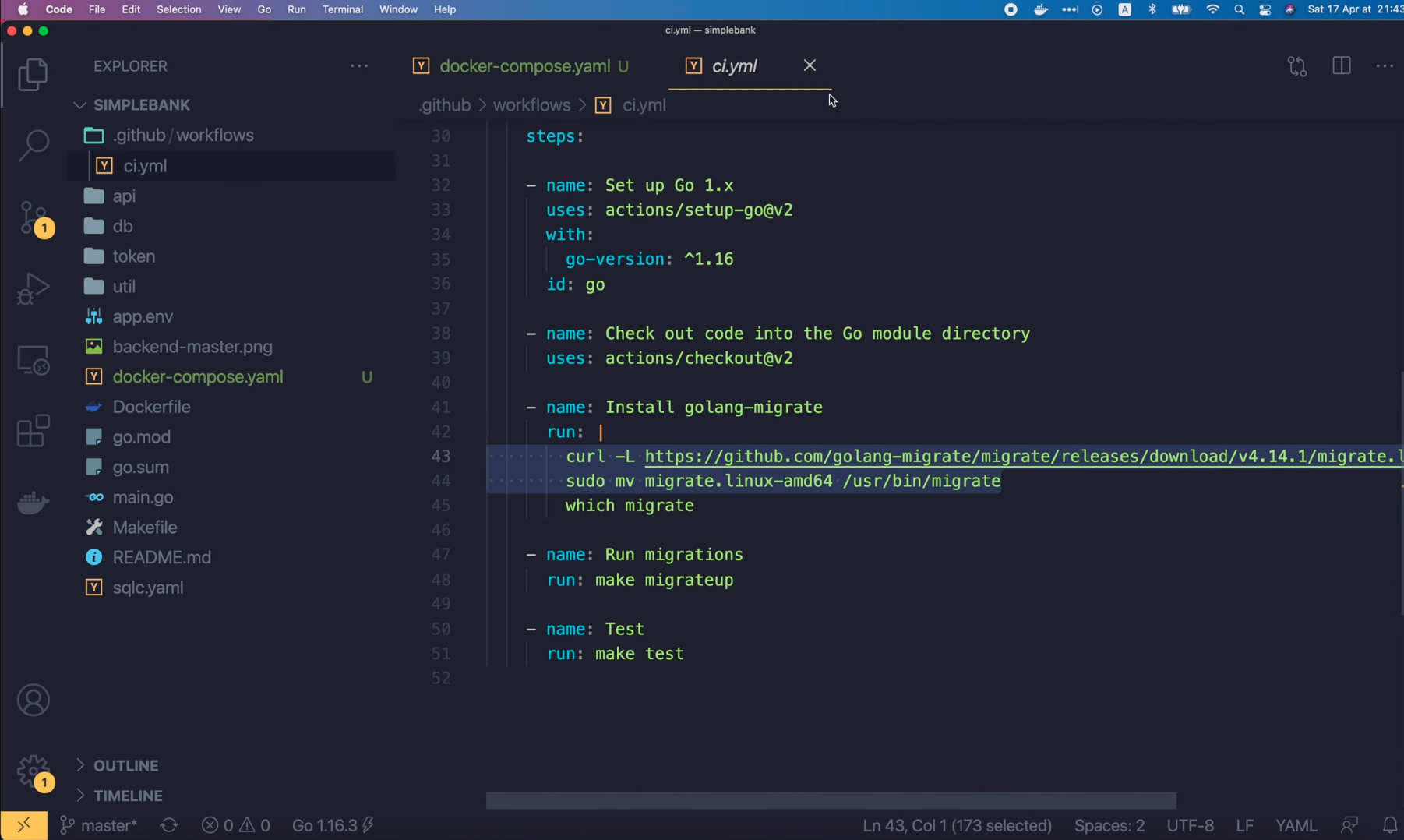Expand the token folder

(133, 256)
